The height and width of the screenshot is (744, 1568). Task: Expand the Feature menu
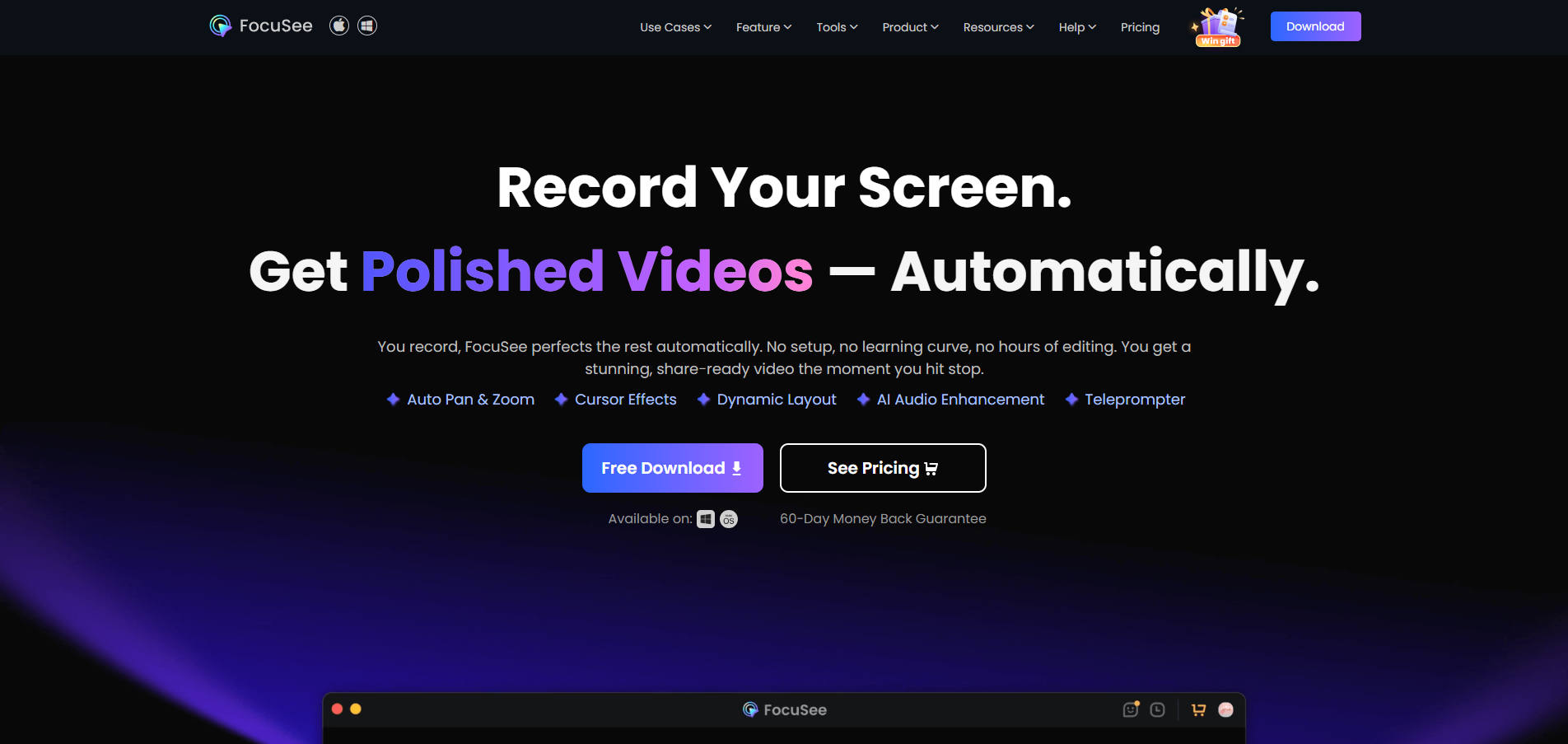tap(763, 27)
